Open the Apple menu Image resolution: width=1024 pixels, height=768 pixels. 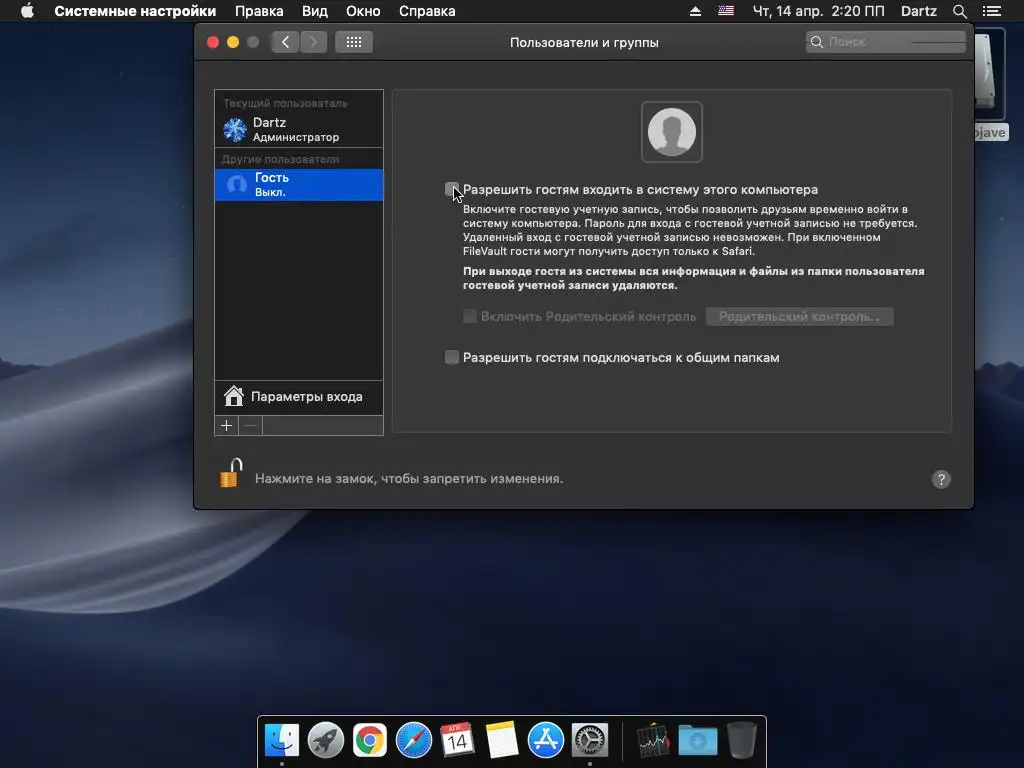(27, 11)
